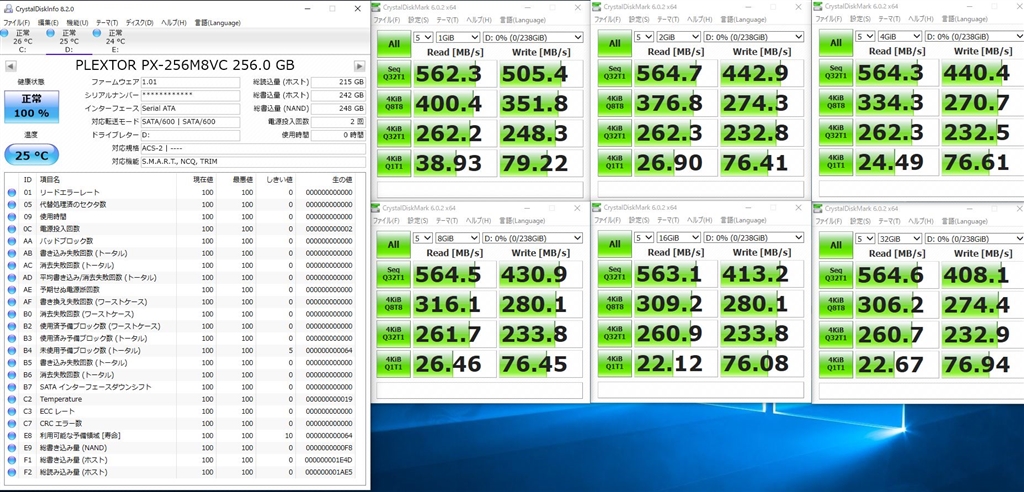Click raw value 000000001E4D in row F1
1024x492 pixels.
328,461
